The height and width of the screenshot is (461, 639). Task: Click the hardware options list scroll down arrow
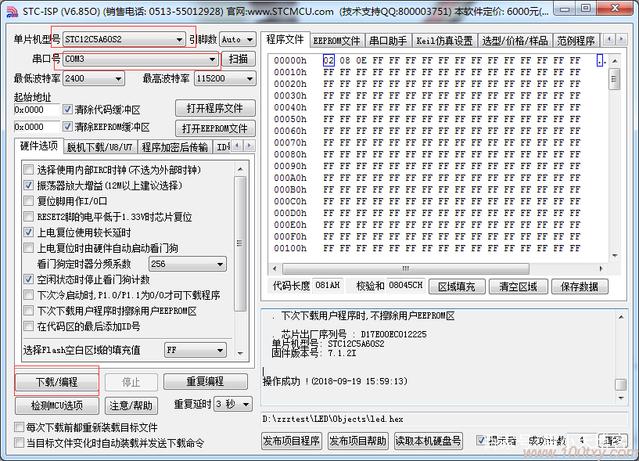pos(240,353)
